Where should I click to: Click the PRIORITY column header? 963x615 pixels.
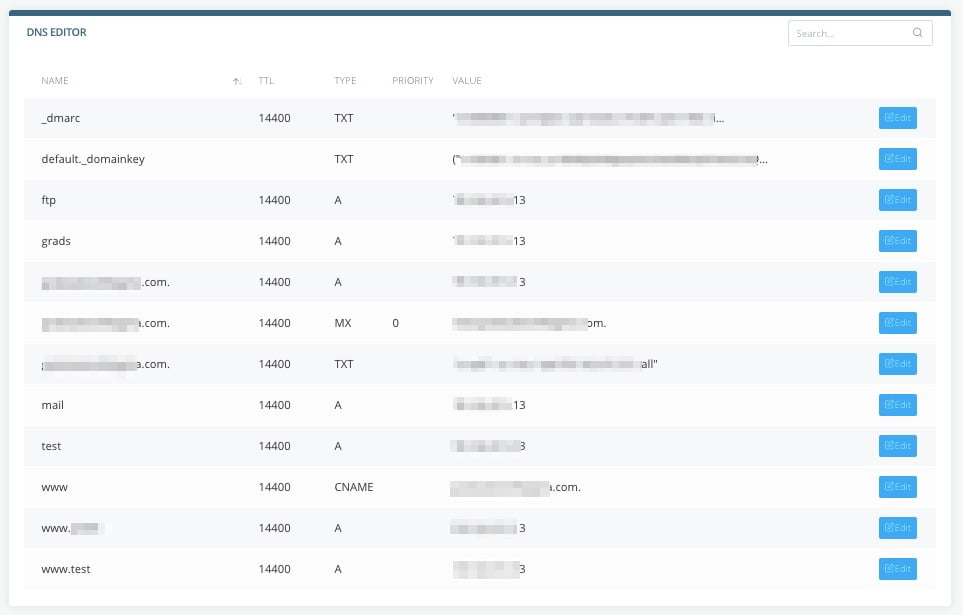click(412, 81)
